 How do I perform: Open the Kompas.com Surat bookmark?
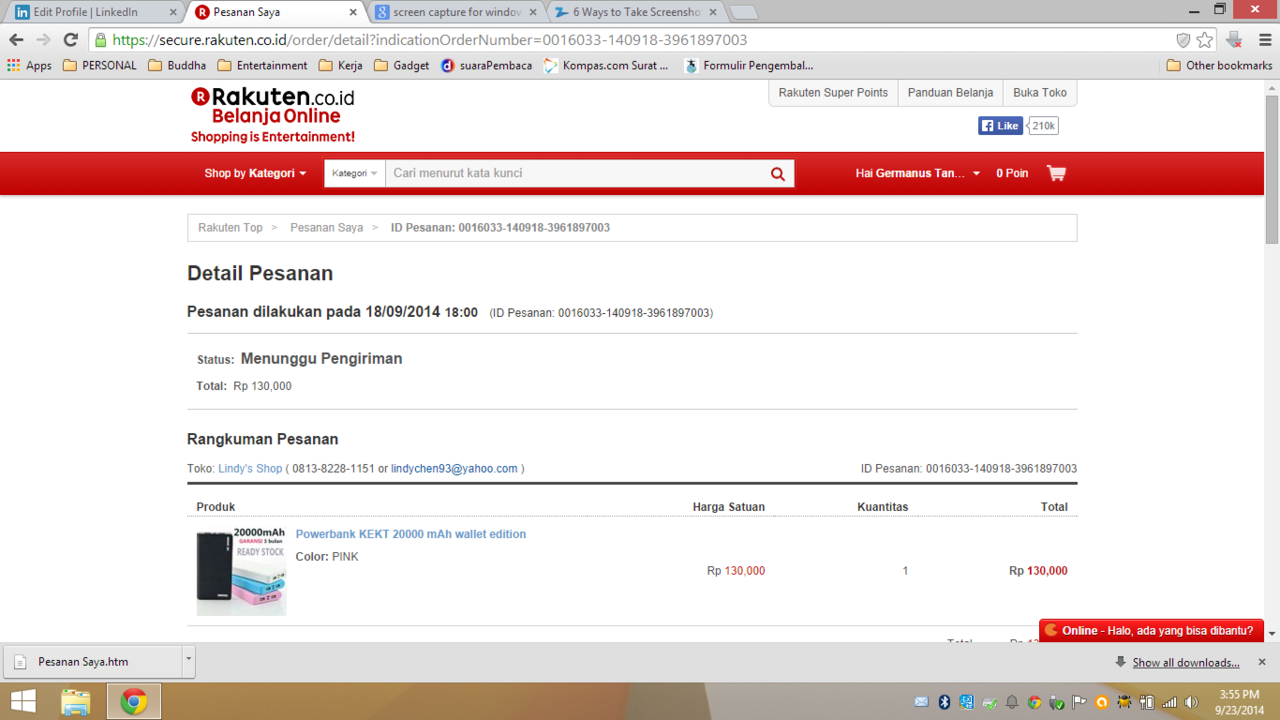click(x=606, y=65)
